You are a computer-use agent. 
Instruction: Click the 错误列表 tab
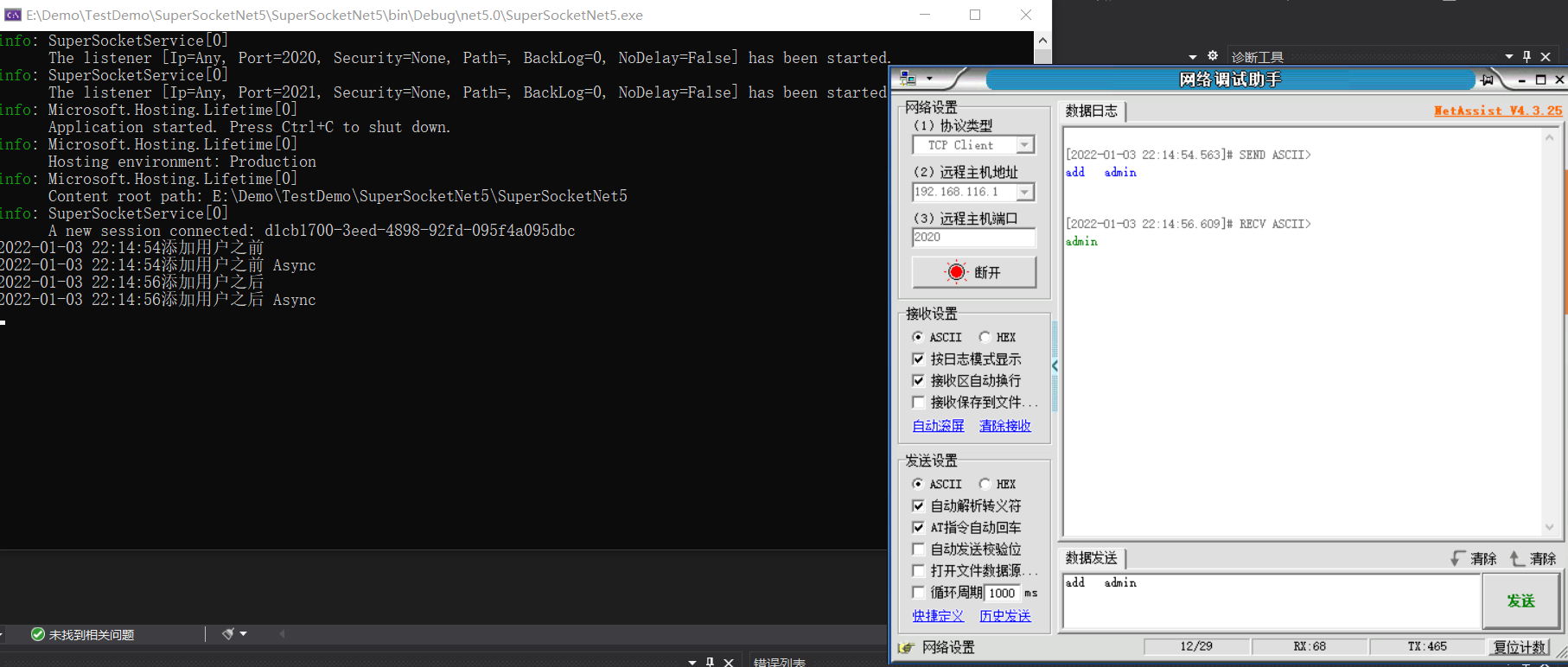point(780,662)
